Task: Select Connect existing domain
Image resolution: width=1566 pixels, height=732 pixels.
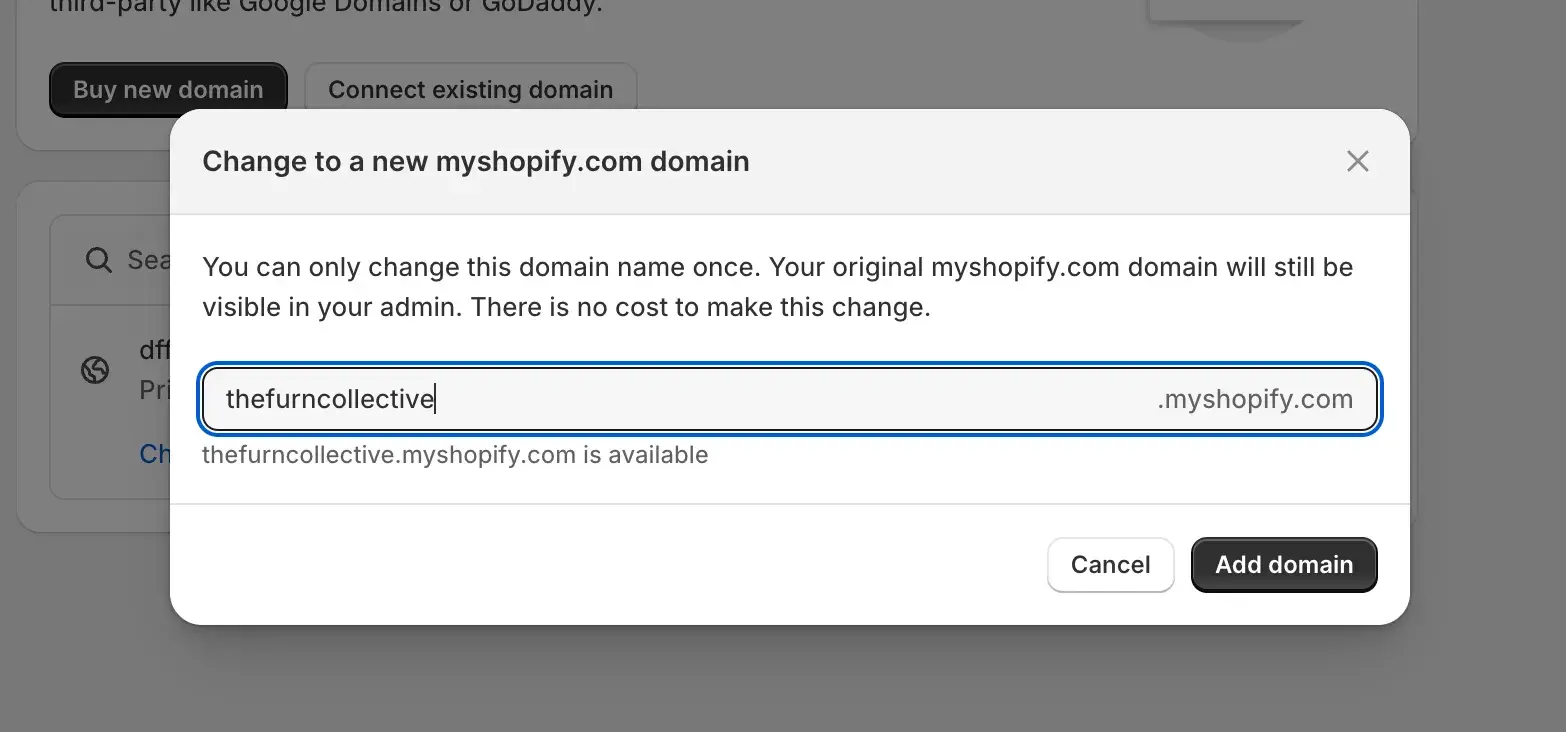Action: point(470,90)
